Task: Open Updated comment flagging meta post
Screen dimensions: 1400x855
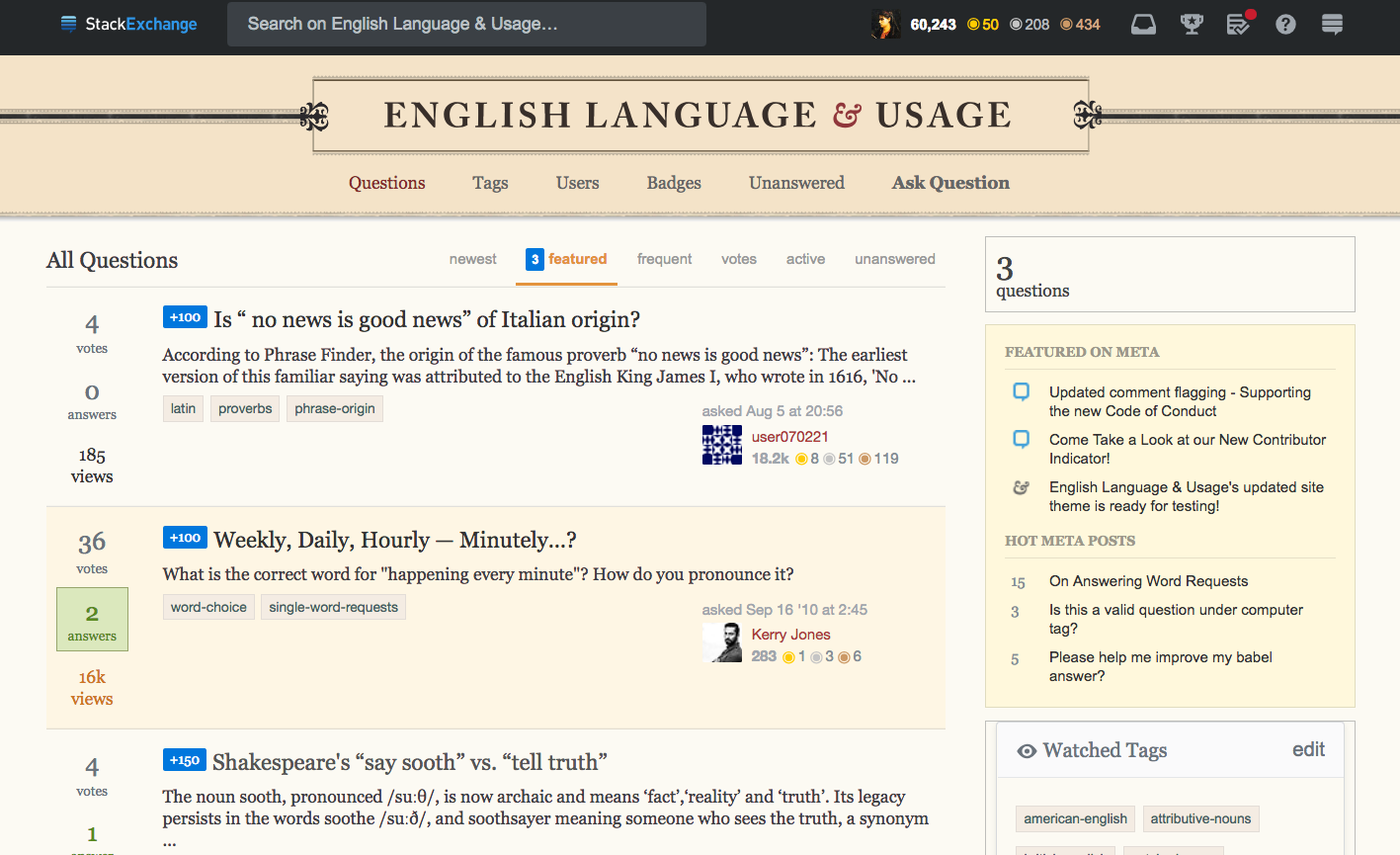Action: click(x=1180, y=401)
